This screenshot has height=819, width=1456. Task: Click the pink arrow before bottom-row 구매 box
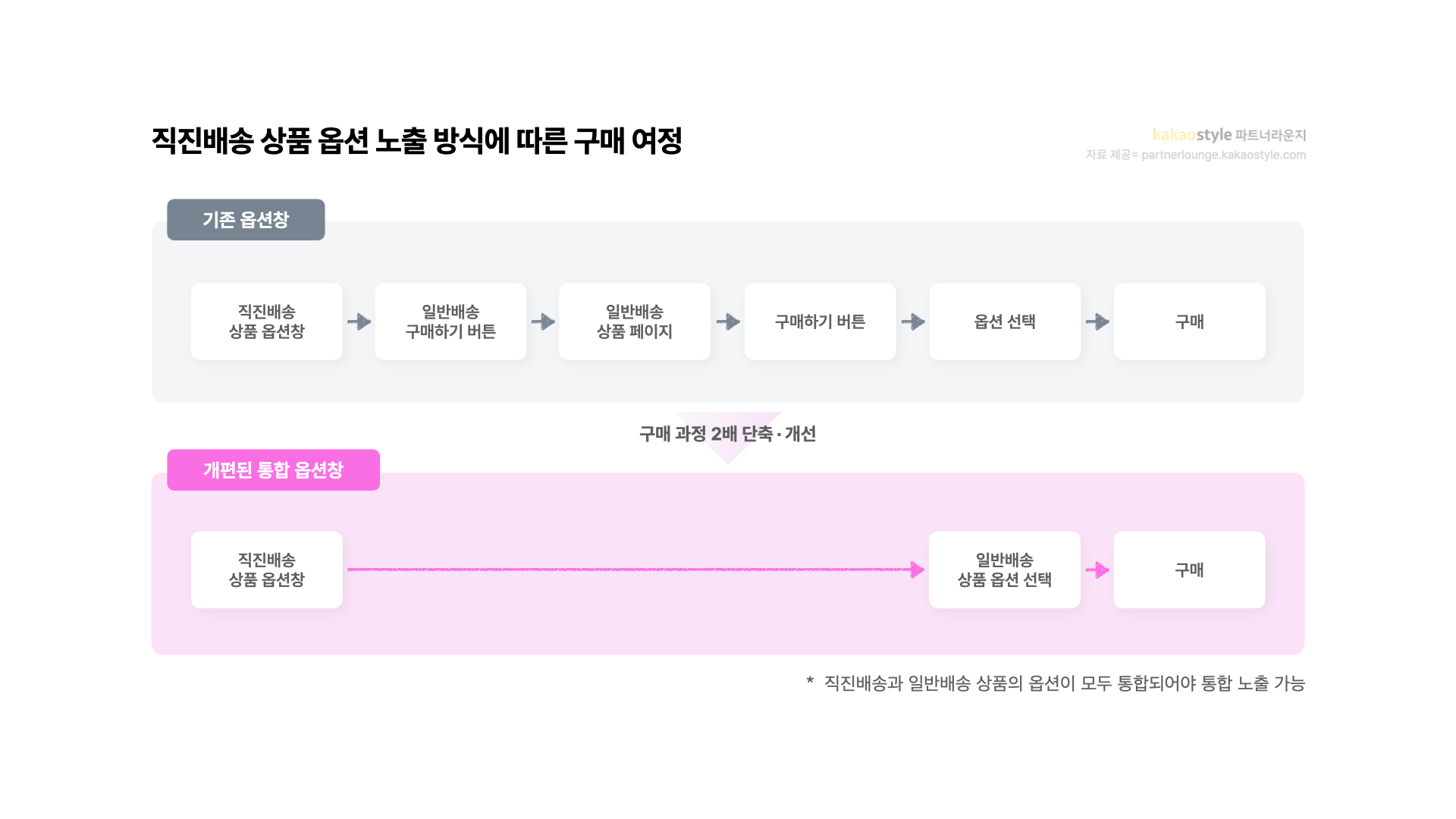pyautogui.click(x=1097, y=570)
